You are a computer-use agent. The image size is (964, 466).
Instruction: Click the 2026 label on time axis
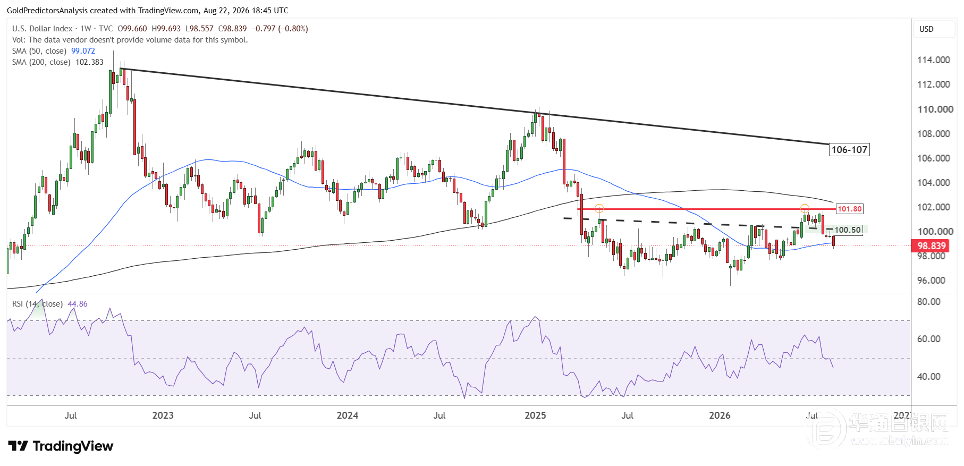point(720,416)
